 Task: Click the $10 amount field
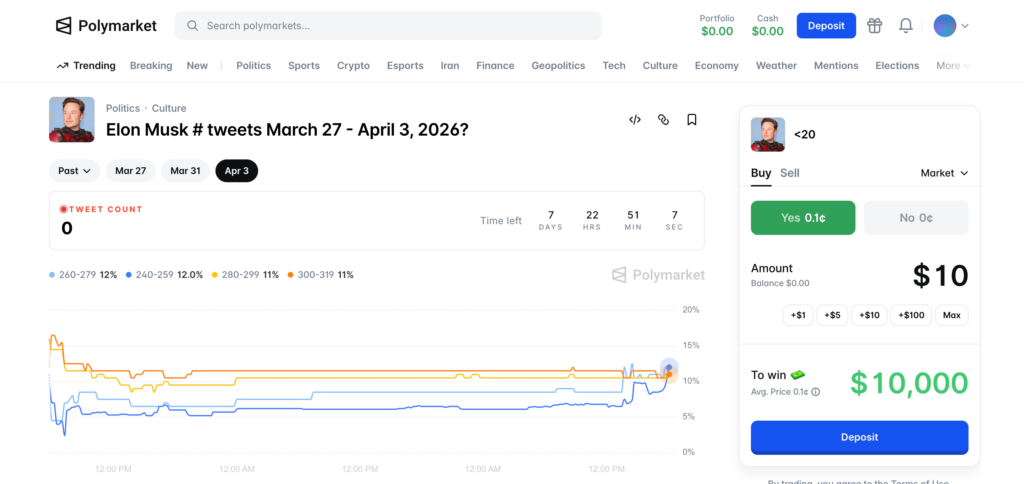click(x=940, y=276)
